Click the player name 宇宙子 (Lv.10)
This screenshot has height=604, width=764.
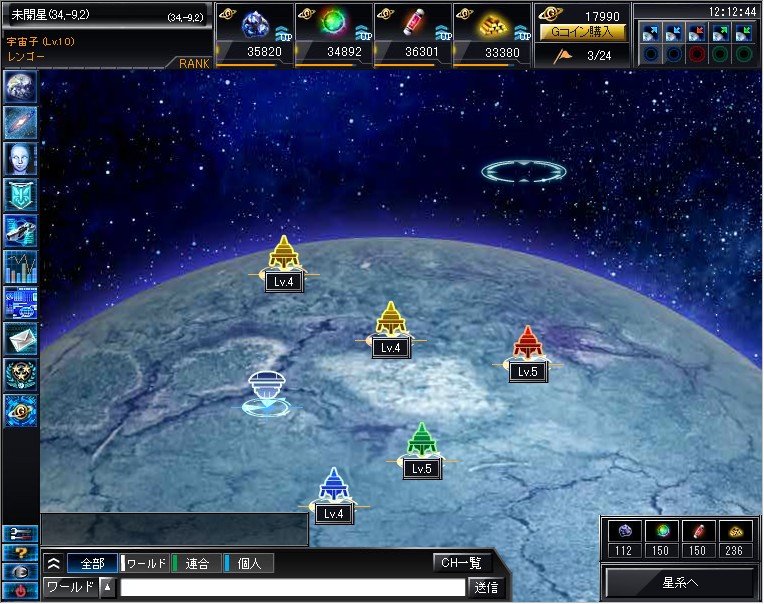pos(41,42)
